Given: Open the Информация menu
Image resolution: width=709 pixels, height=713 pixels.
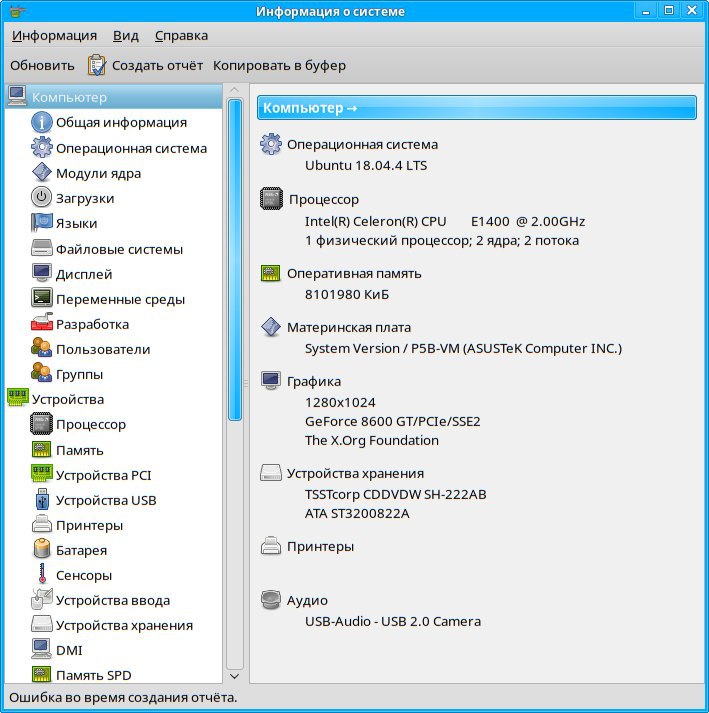Looking at the screenshot, I should 54,35.
